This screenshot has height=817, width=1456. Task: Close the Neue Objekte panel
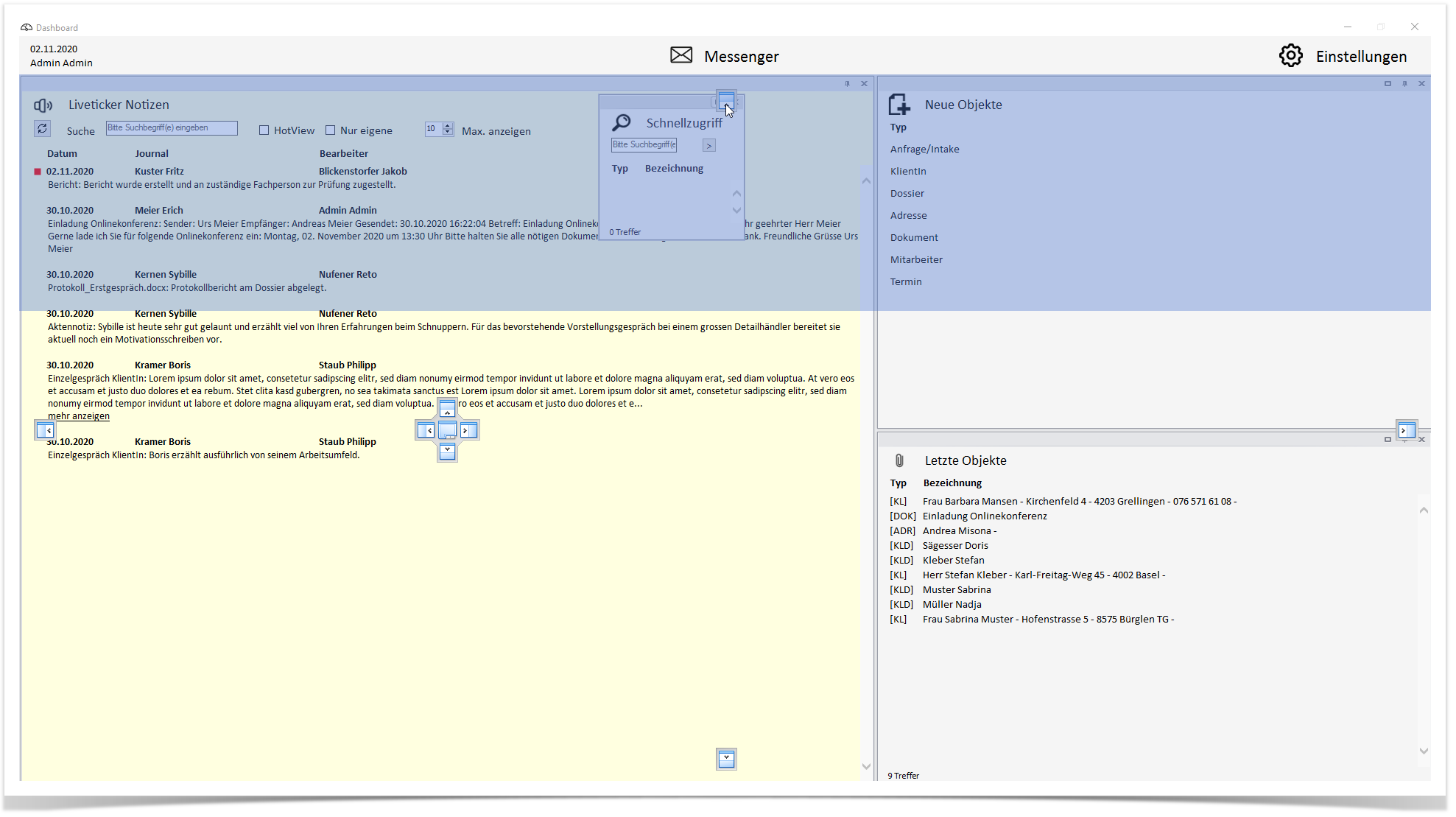[1421, 83]
